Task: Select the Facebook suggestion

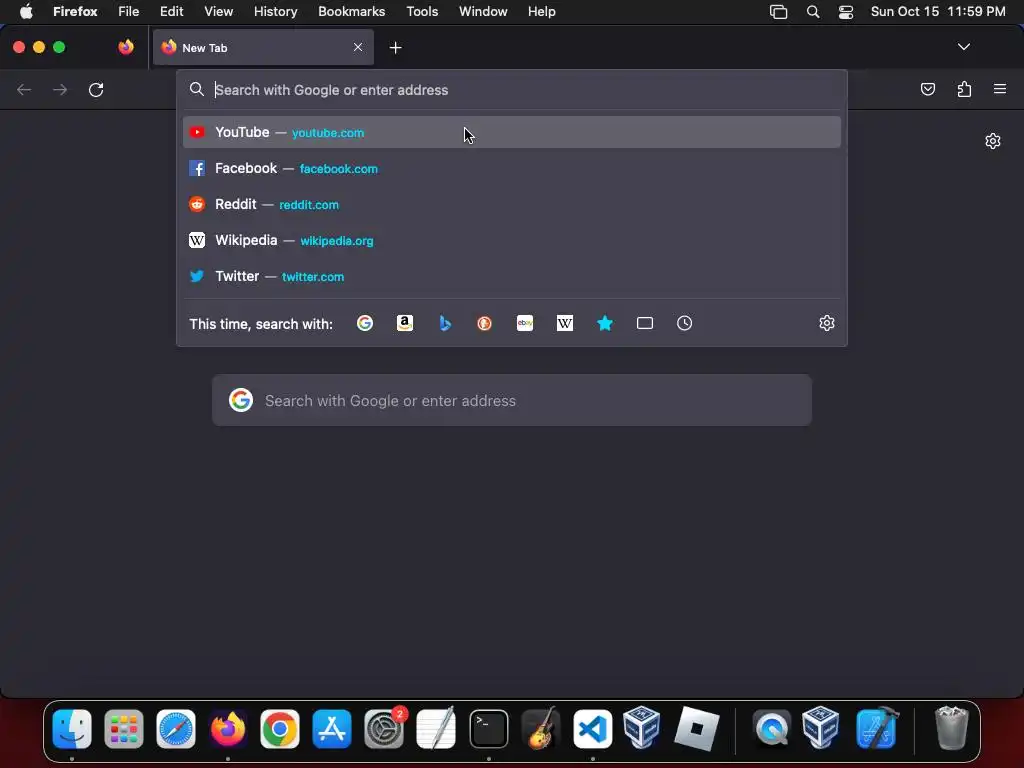Action: (x=511, y=168)
